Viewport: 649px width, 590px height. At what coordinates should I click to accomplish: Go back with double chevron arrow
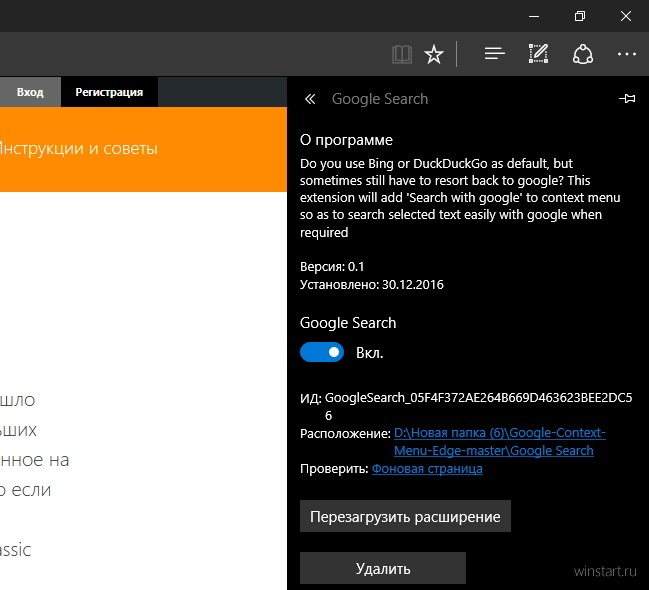[310, 99]
